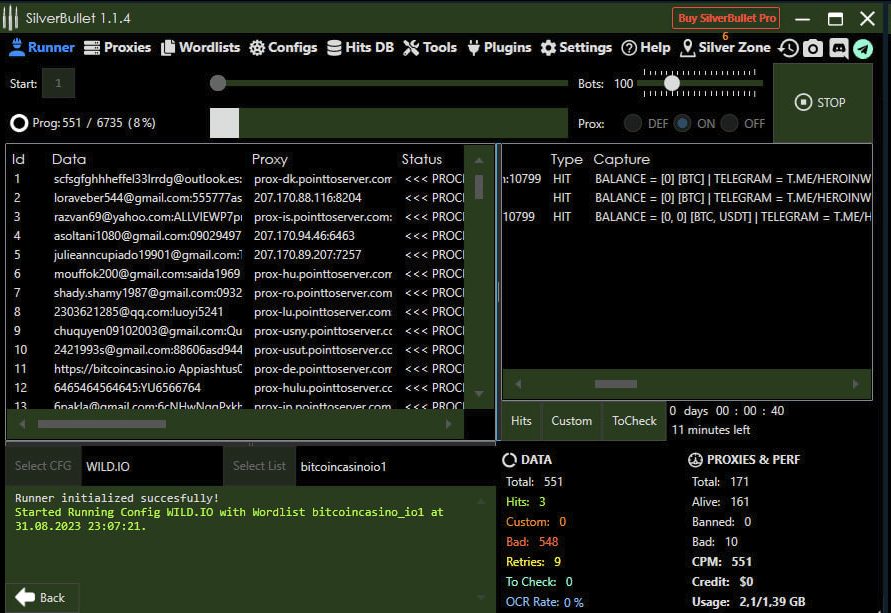891x613 pixels.
Task: Select the ON proxy radio option
Action: point(682,124)
